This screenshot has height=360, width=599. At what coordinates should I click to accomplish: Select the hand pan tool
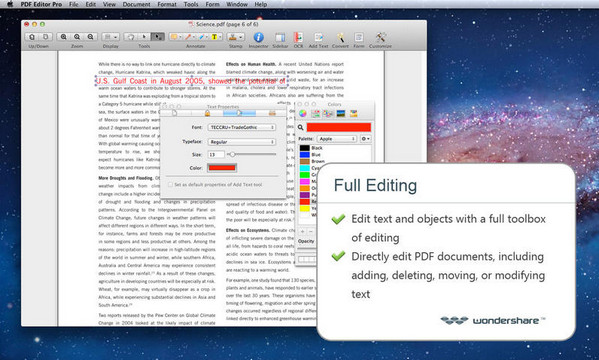coord(131,37)
